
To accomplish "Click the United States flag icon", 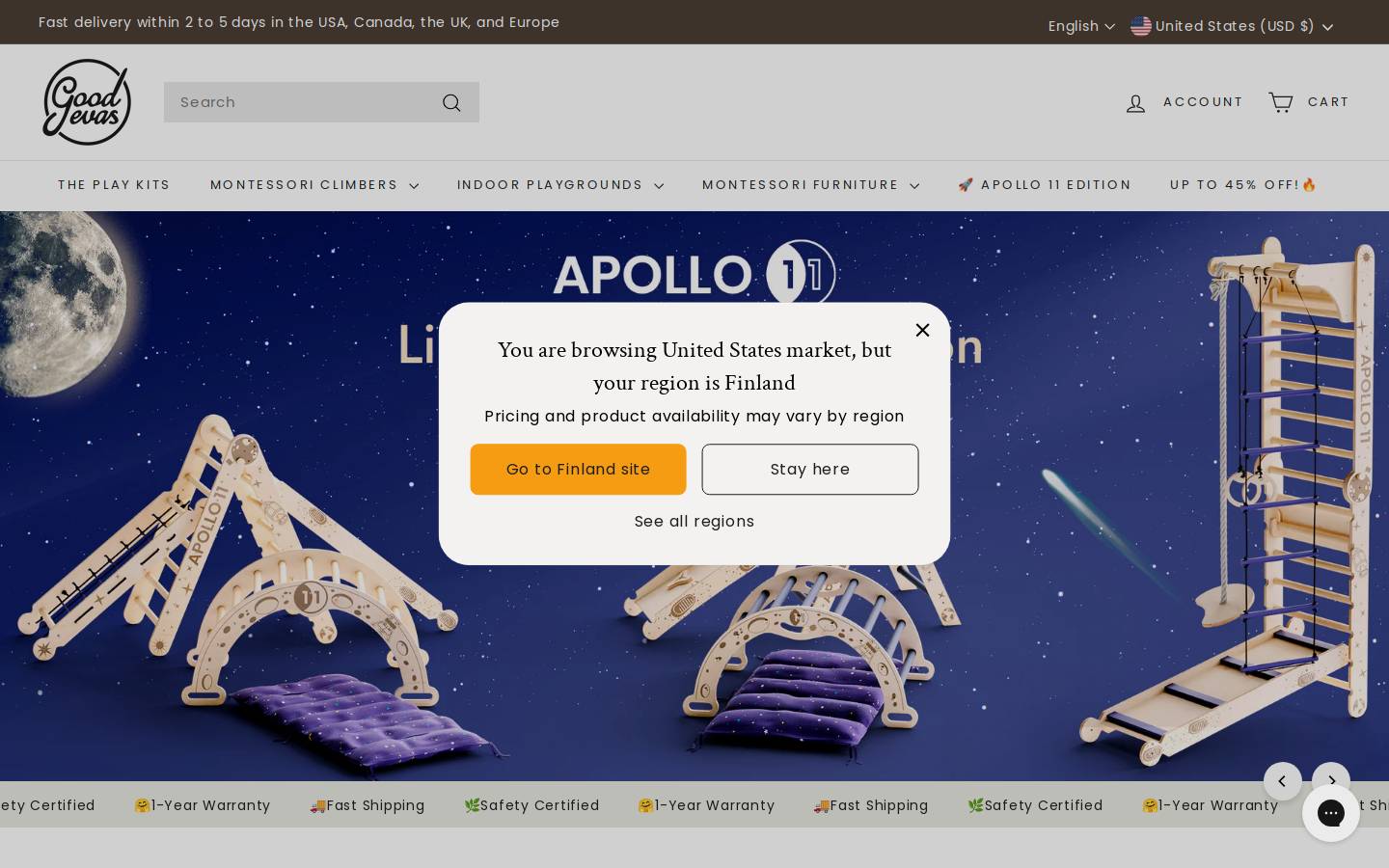I will 1141,26.
